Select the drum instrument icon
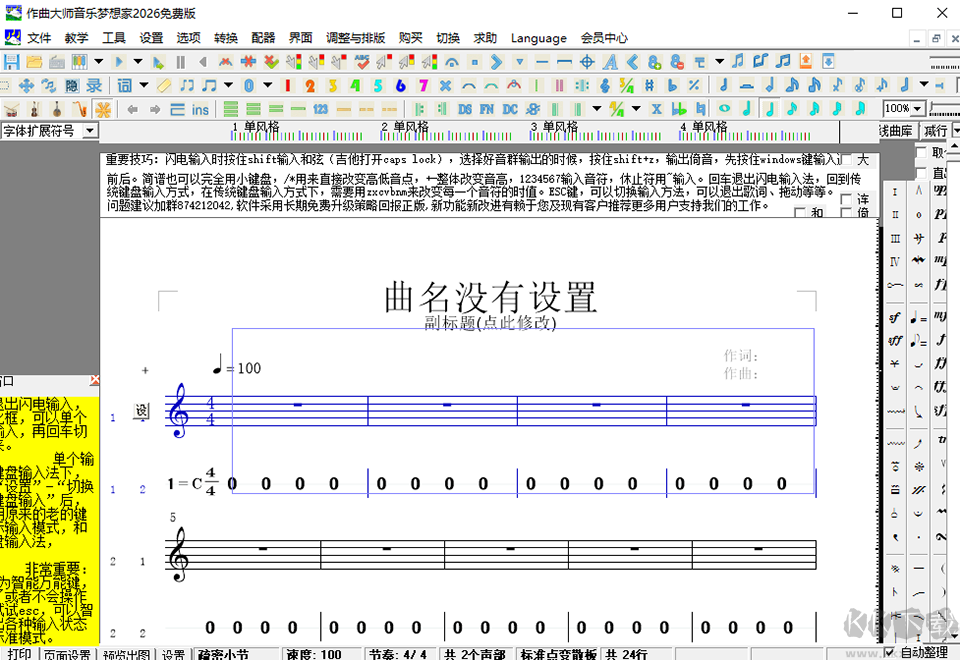Image resolution: width=960 pixels, height=660 pixels. point(12,110)
